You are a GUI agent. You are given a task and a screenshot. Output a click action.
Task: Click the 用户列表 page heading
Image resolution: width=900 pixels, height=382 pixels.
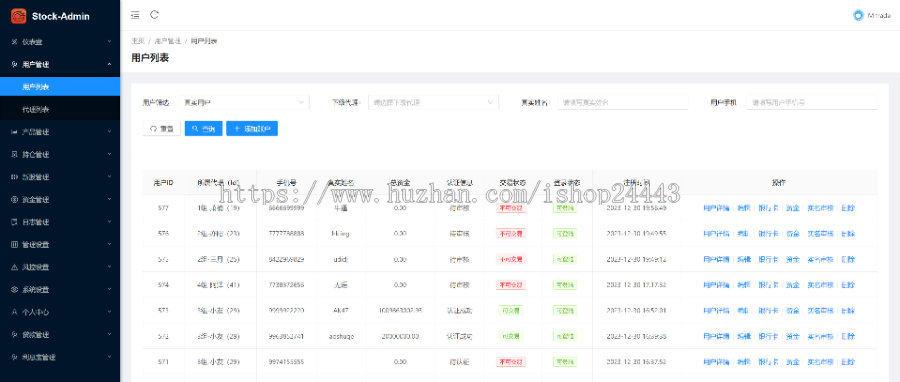(x=150, y=58)
